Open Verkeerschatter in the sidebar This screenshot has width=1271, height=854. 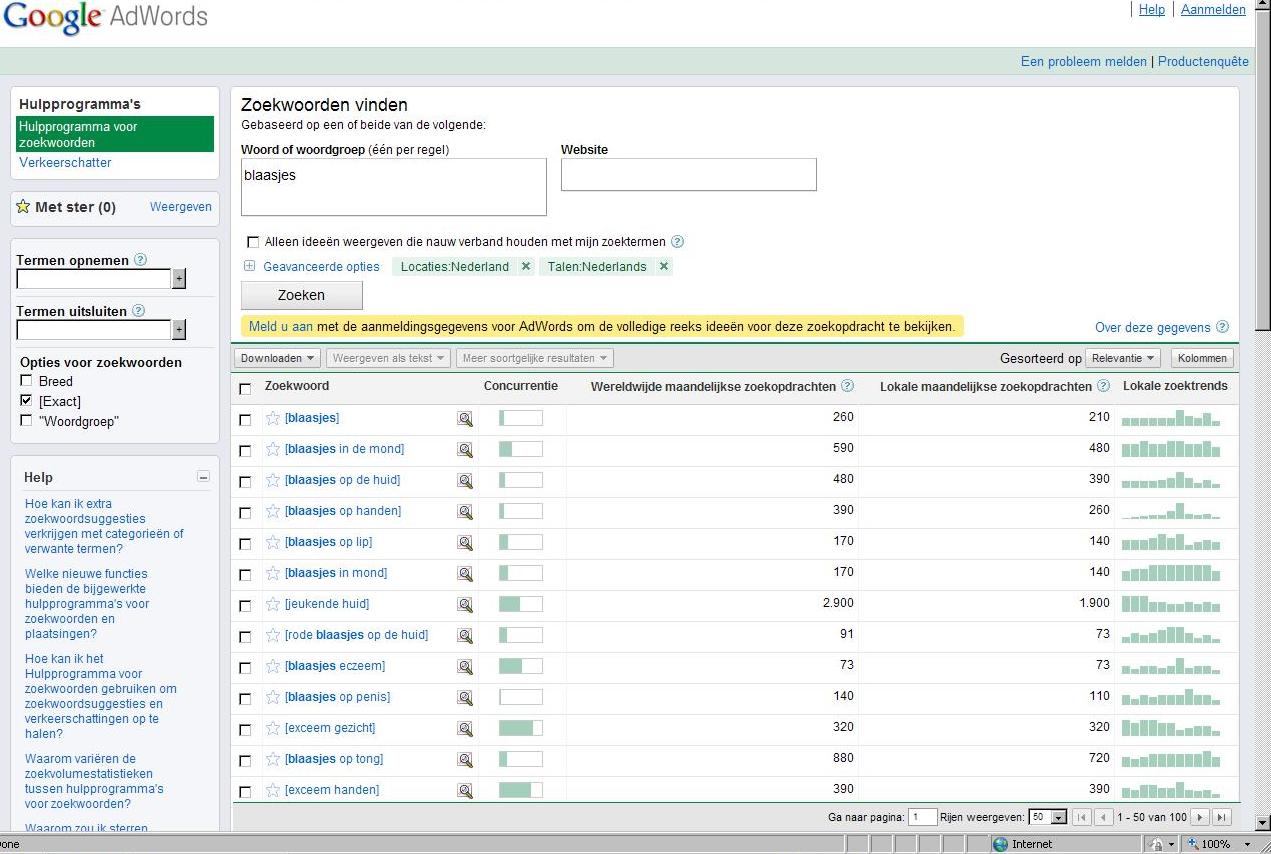65,162
